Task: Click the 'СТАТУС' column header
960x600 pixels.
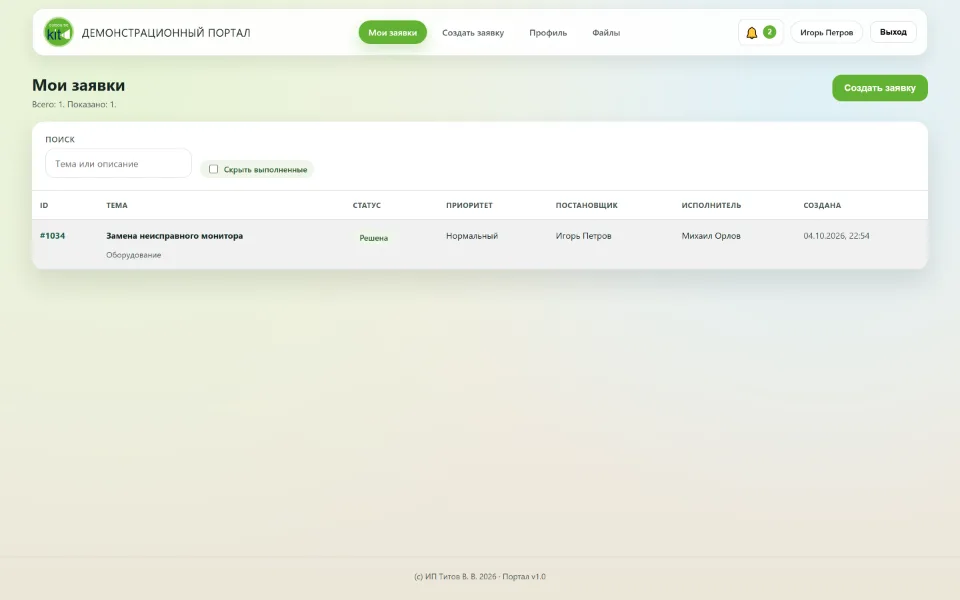Action: (x=367, y=205)
